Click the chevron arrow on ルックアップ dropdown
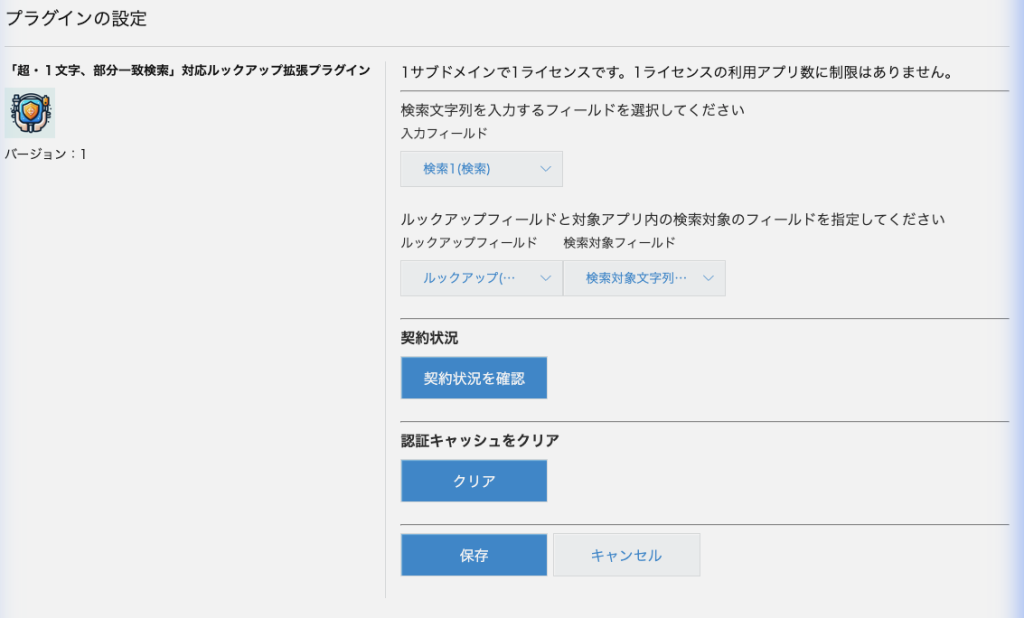The image size is (1024, 618). click(545, 278)
